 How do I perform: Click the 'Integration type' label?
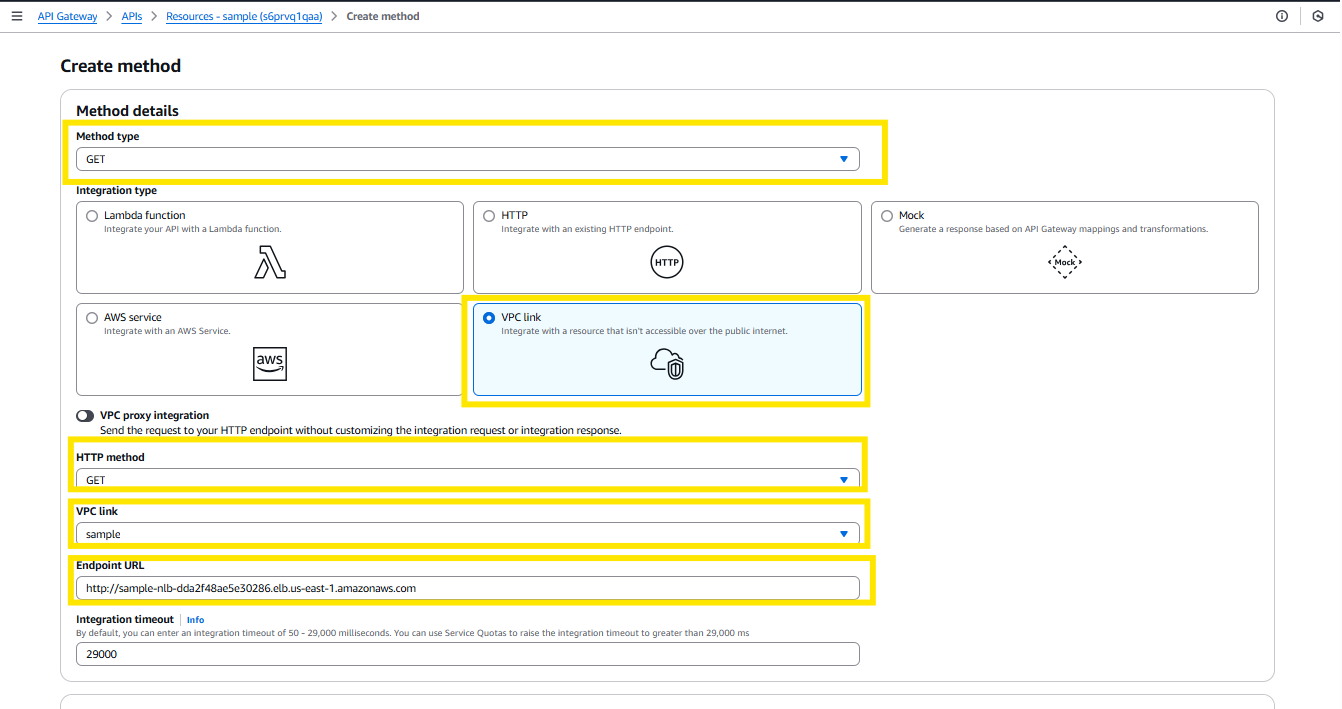pyautogui.click(x=116, y=190)
